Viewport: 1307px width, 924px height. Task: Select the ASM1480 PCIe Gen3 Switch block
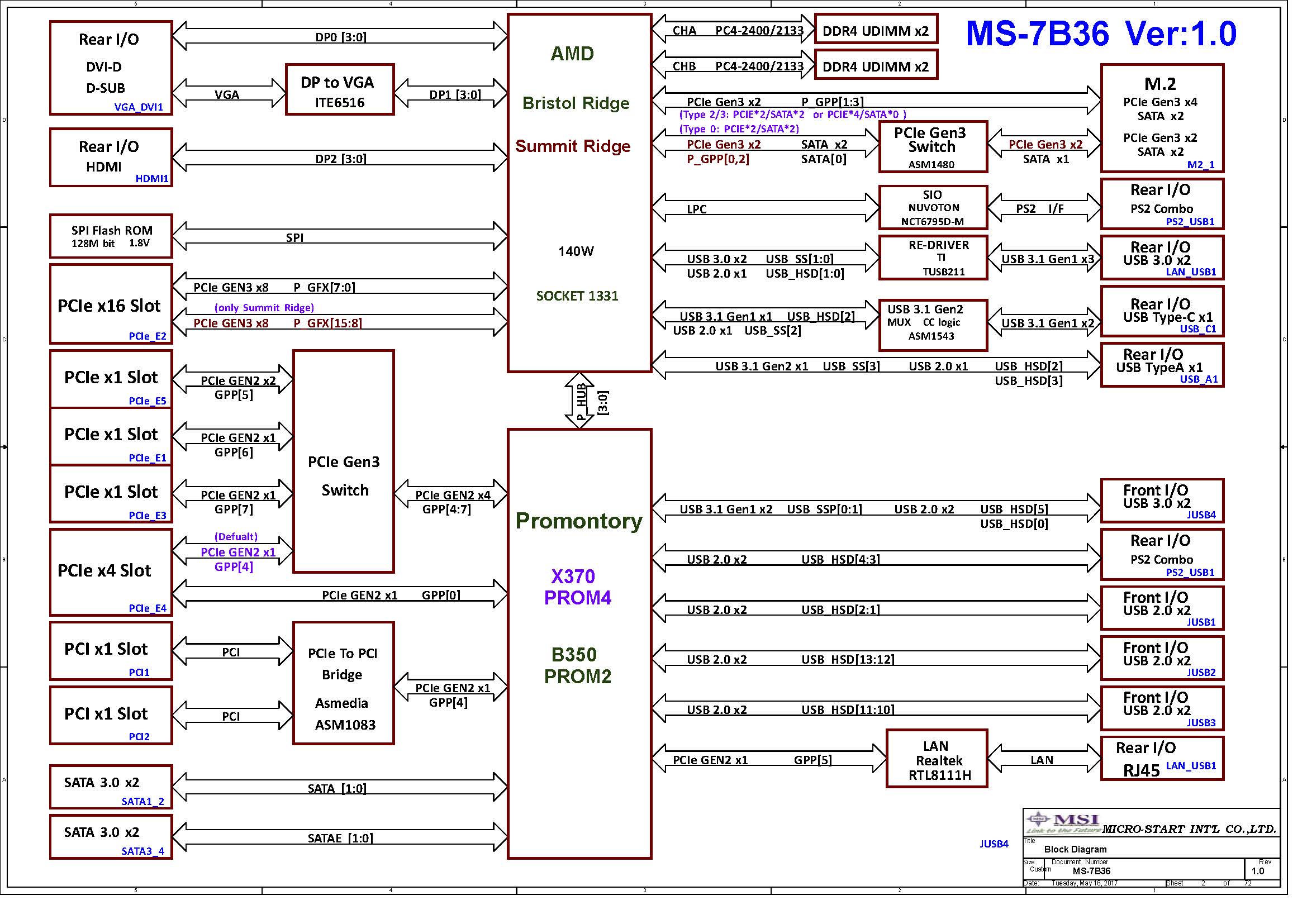coord(933,147)
